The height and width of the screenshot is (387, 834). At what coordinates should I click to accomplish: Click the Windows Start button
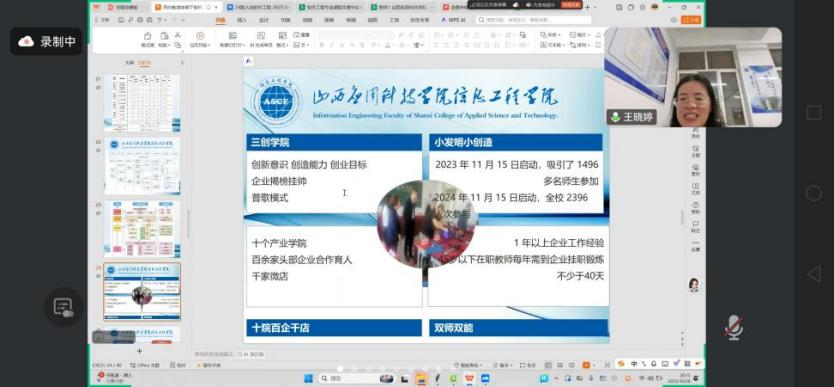point(308,378)
